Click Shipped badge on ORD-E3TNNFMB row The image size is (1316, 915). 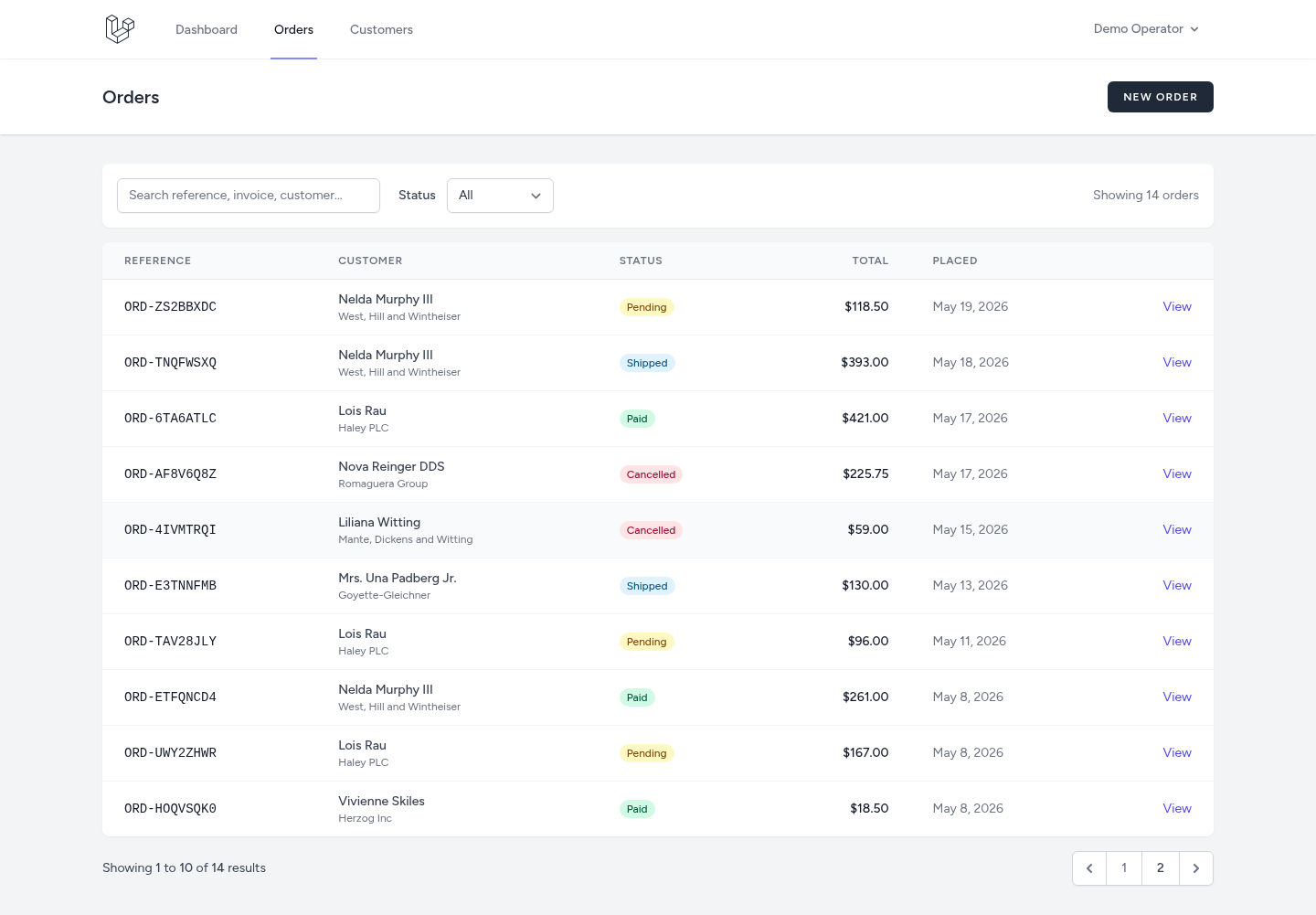[x=647, y=586]
